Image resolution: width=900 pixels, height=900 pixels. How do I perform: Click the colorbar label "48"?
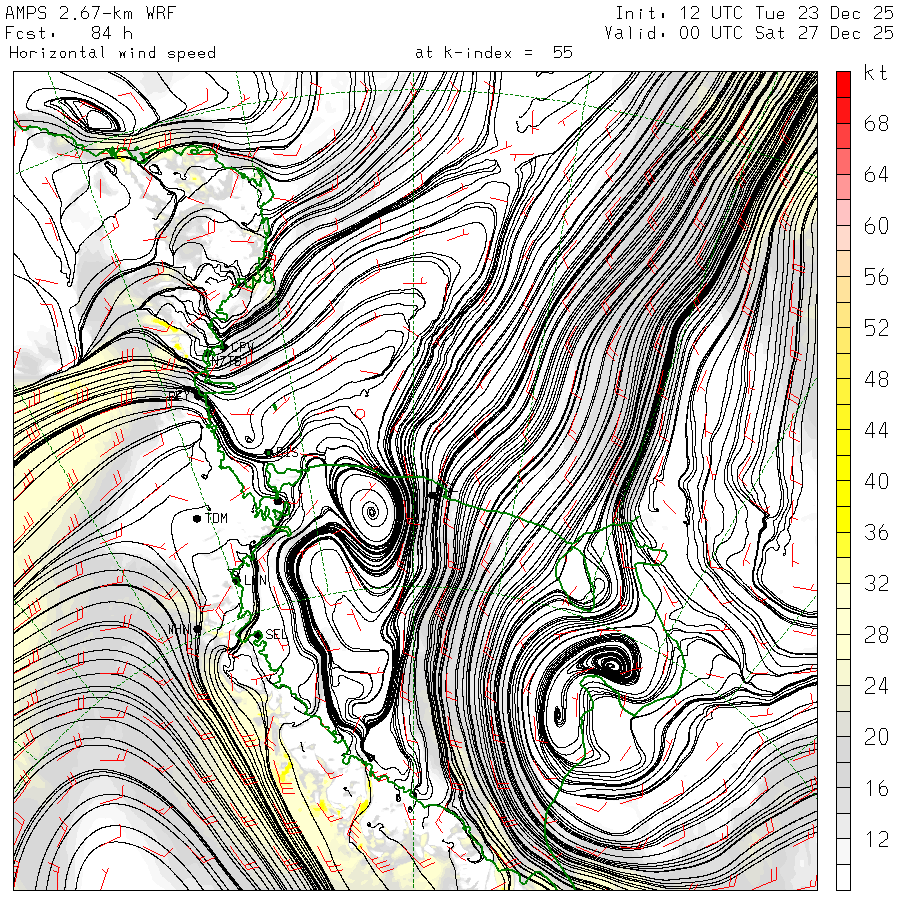[x=876, y=379]
